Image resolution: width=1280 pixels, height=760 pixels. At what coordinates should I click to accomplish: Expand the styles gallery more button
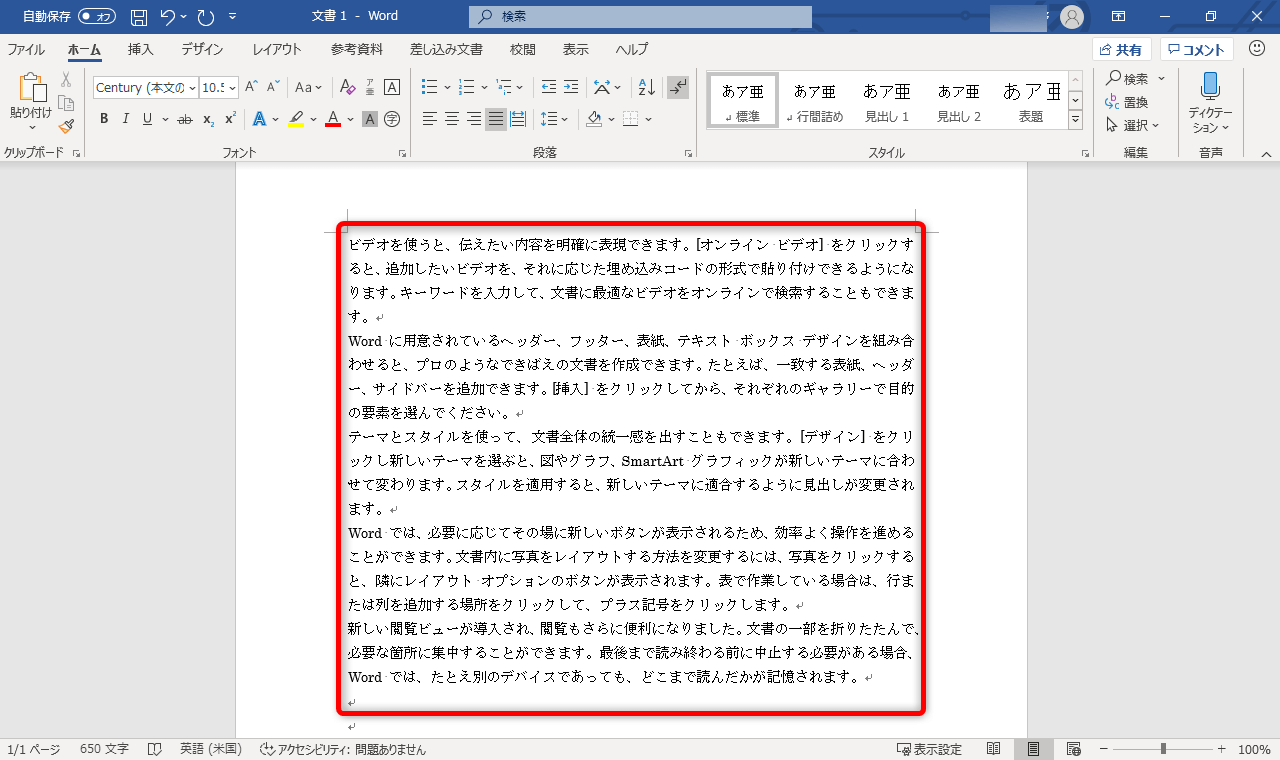coord(1076,120)
